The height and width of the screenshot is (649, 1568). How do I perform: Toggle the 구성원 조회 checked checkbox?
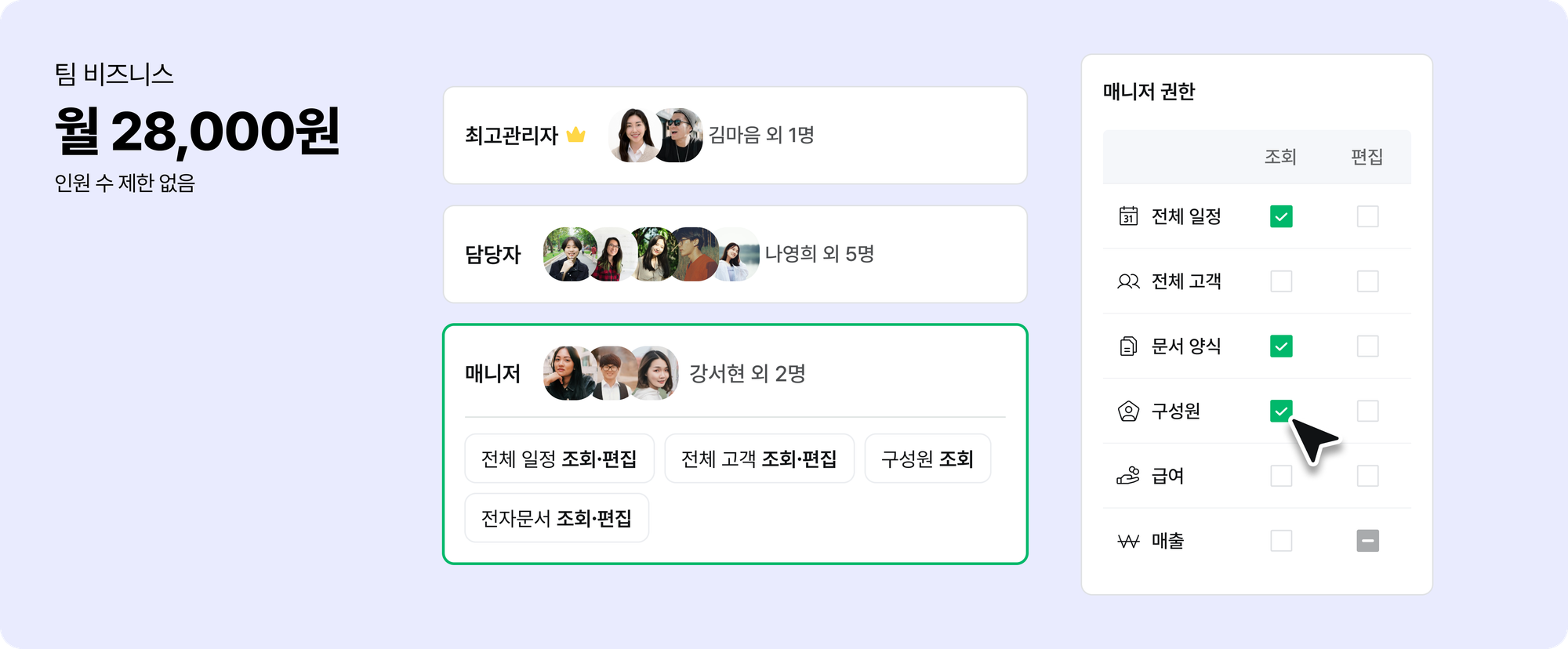(1281, 411)
